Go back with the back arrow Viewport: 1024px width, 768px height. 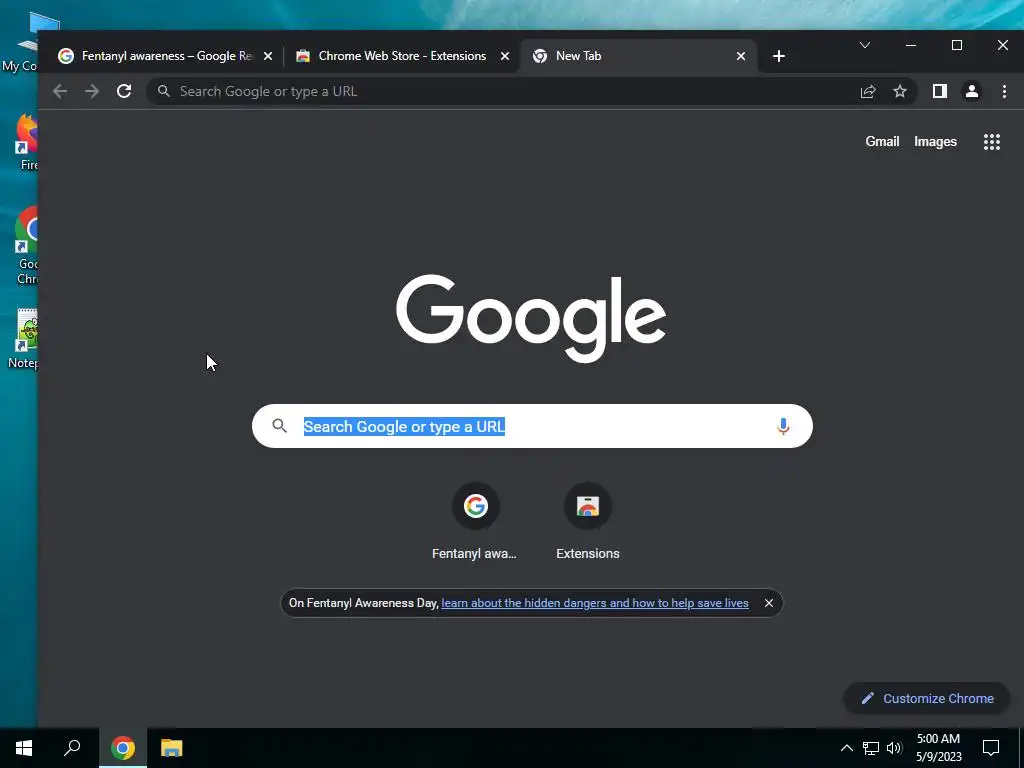60,91
